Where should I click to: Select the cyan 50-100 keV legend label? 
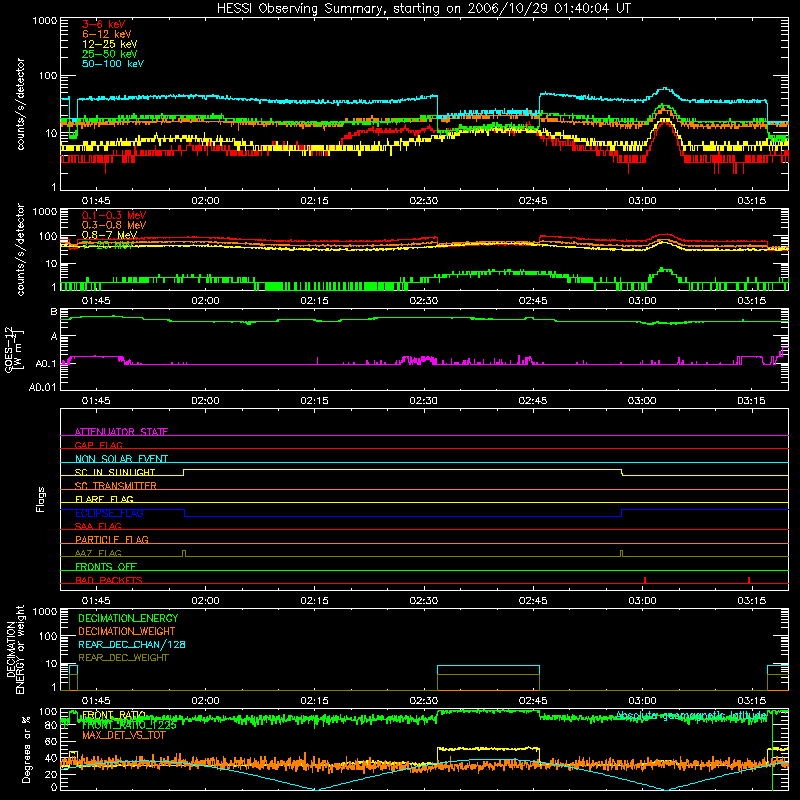pyautogui.click(x=113, y=64)
